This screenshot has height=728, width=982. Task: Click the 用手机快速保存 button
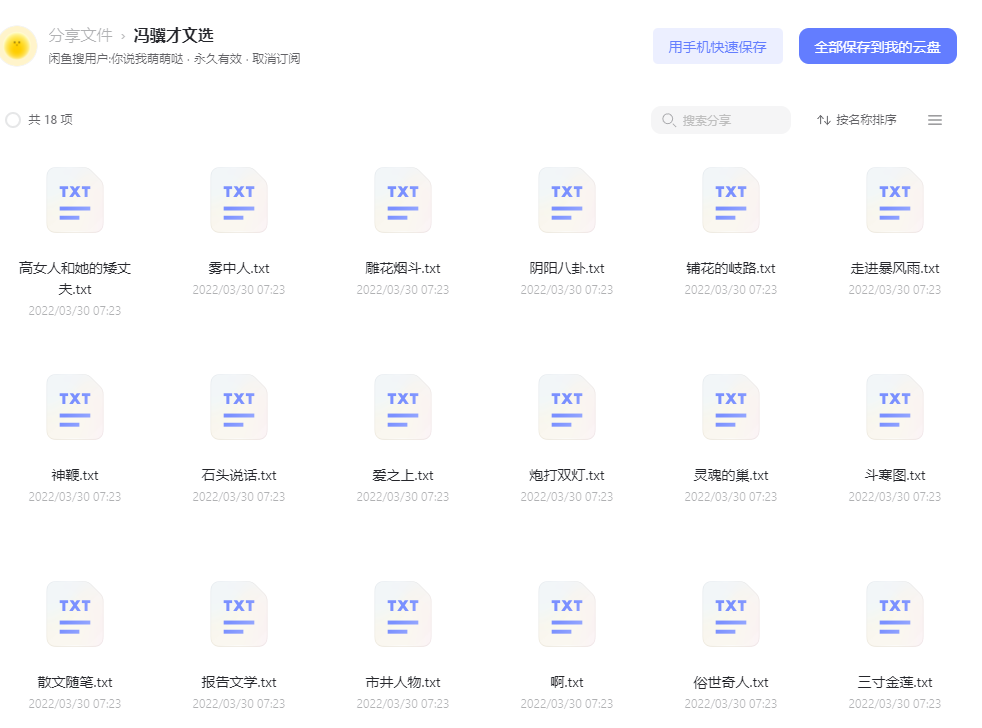click(x=718, y=46)
